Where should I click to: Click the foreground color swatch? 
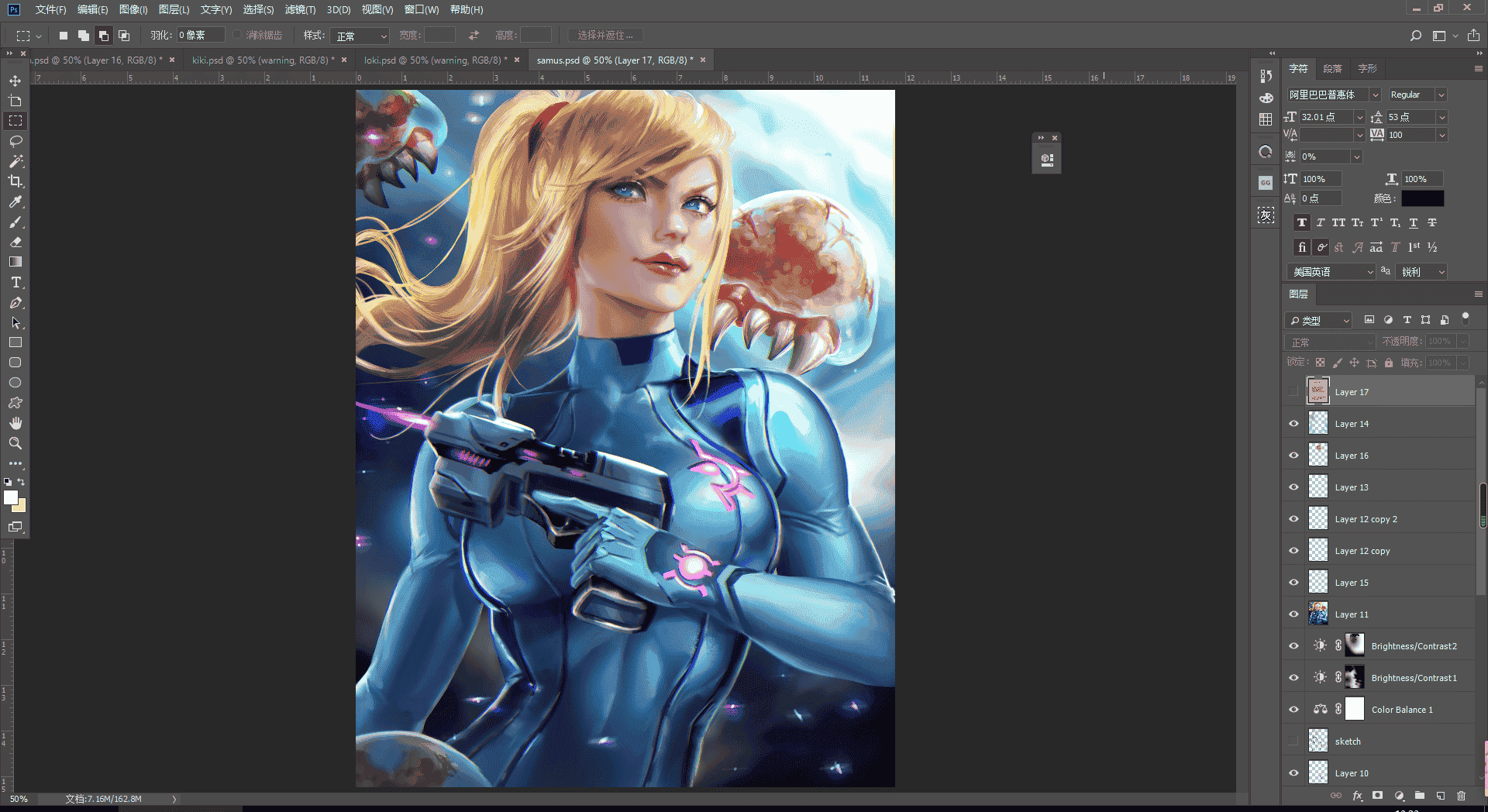(x=11, y=498)
